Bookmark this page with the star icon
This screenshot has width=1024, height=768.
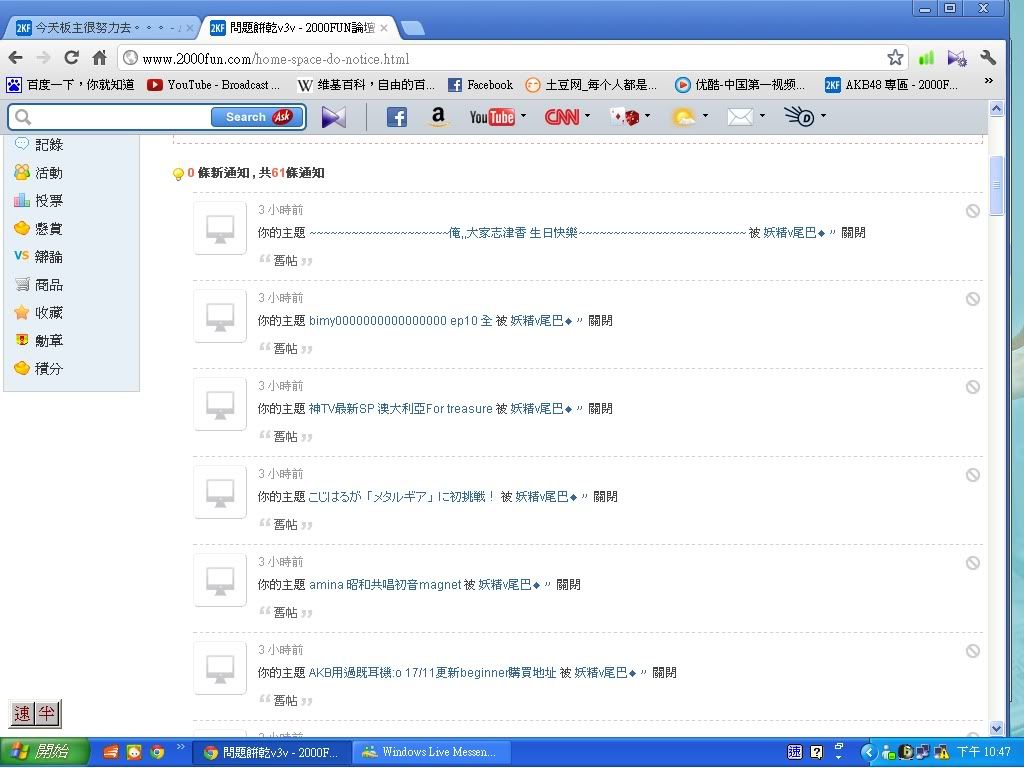895,58
